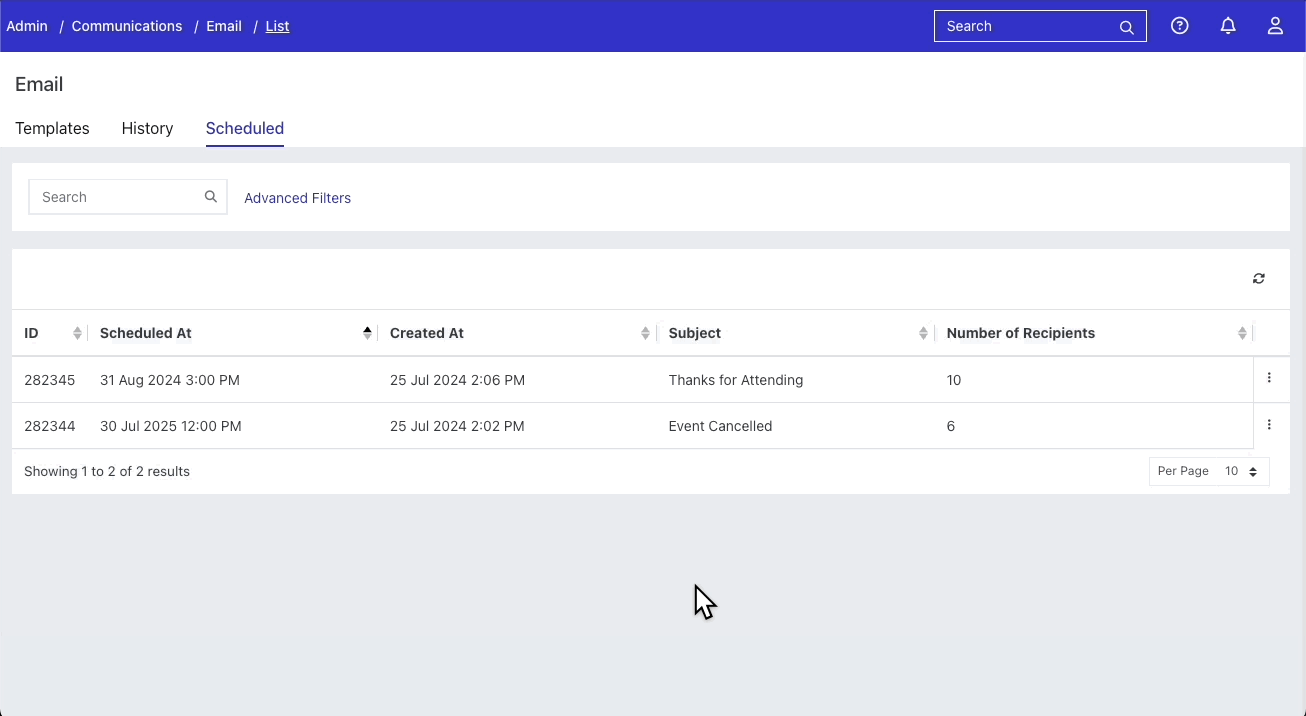
Task: Click the magnifier icon in the list search field
Action: pyautogui.click(x=211, y=197)
